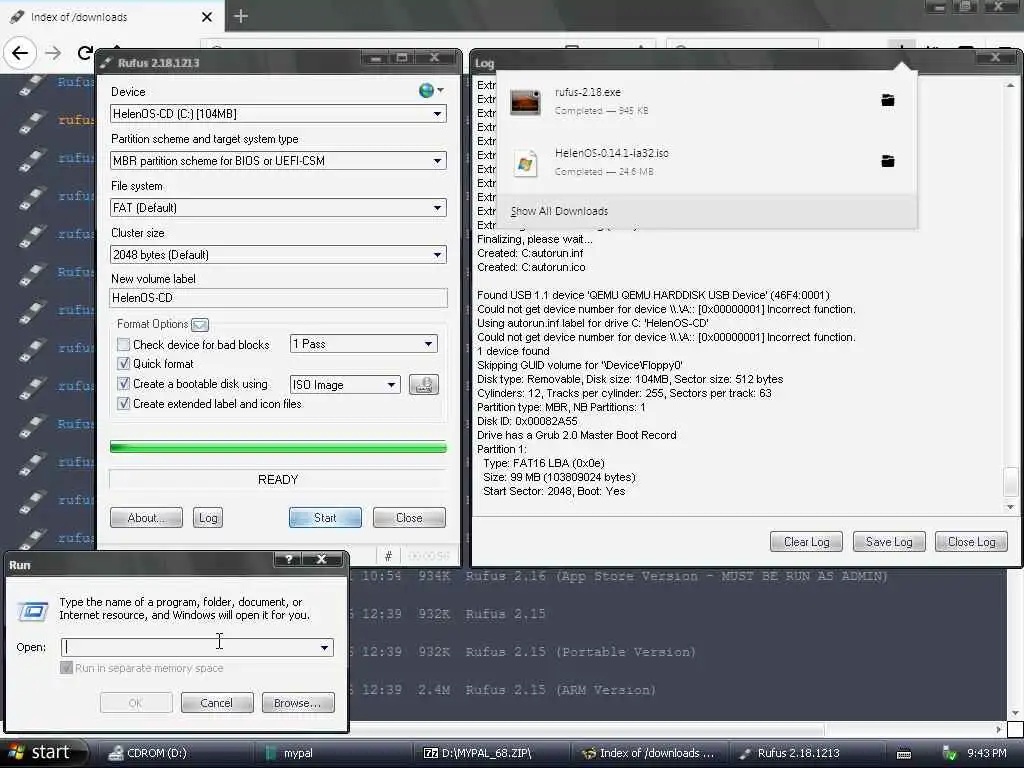Click the Rufus 2.15 (ARM Version) link

[560, 690]
